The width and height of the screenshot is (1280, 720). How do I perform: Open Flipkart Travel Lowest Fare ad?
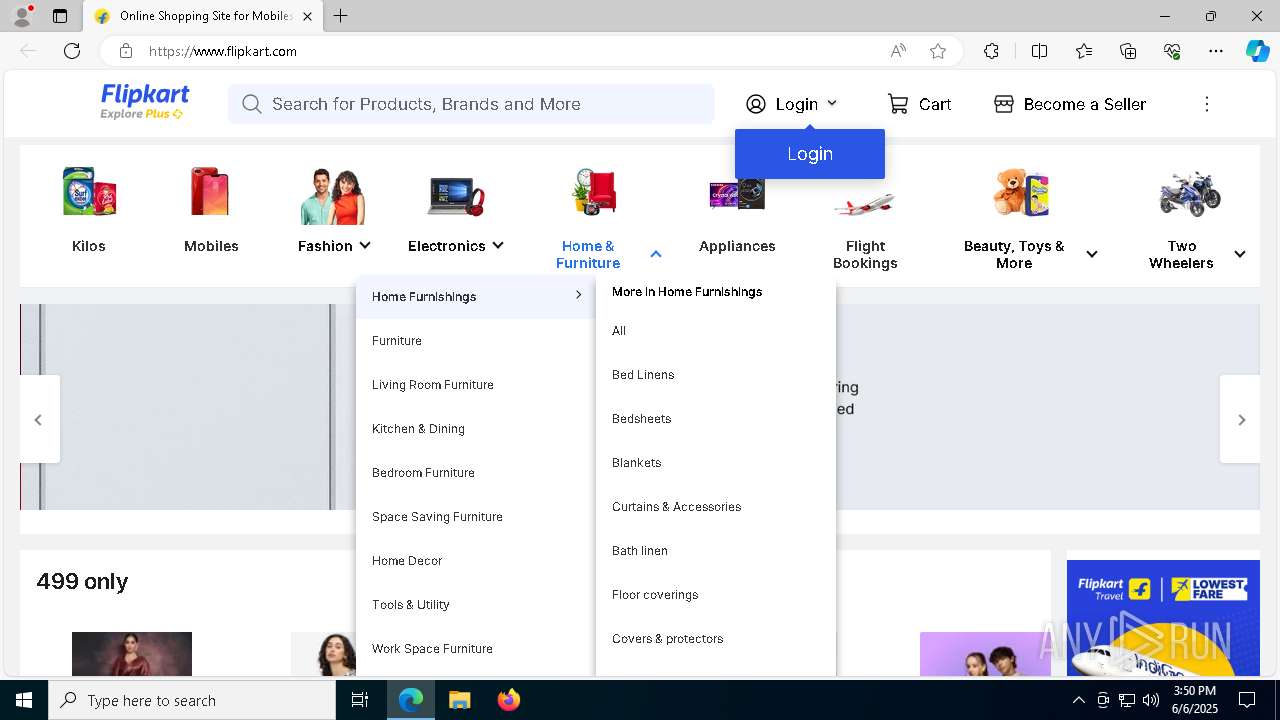click(x=1163, y=618)
